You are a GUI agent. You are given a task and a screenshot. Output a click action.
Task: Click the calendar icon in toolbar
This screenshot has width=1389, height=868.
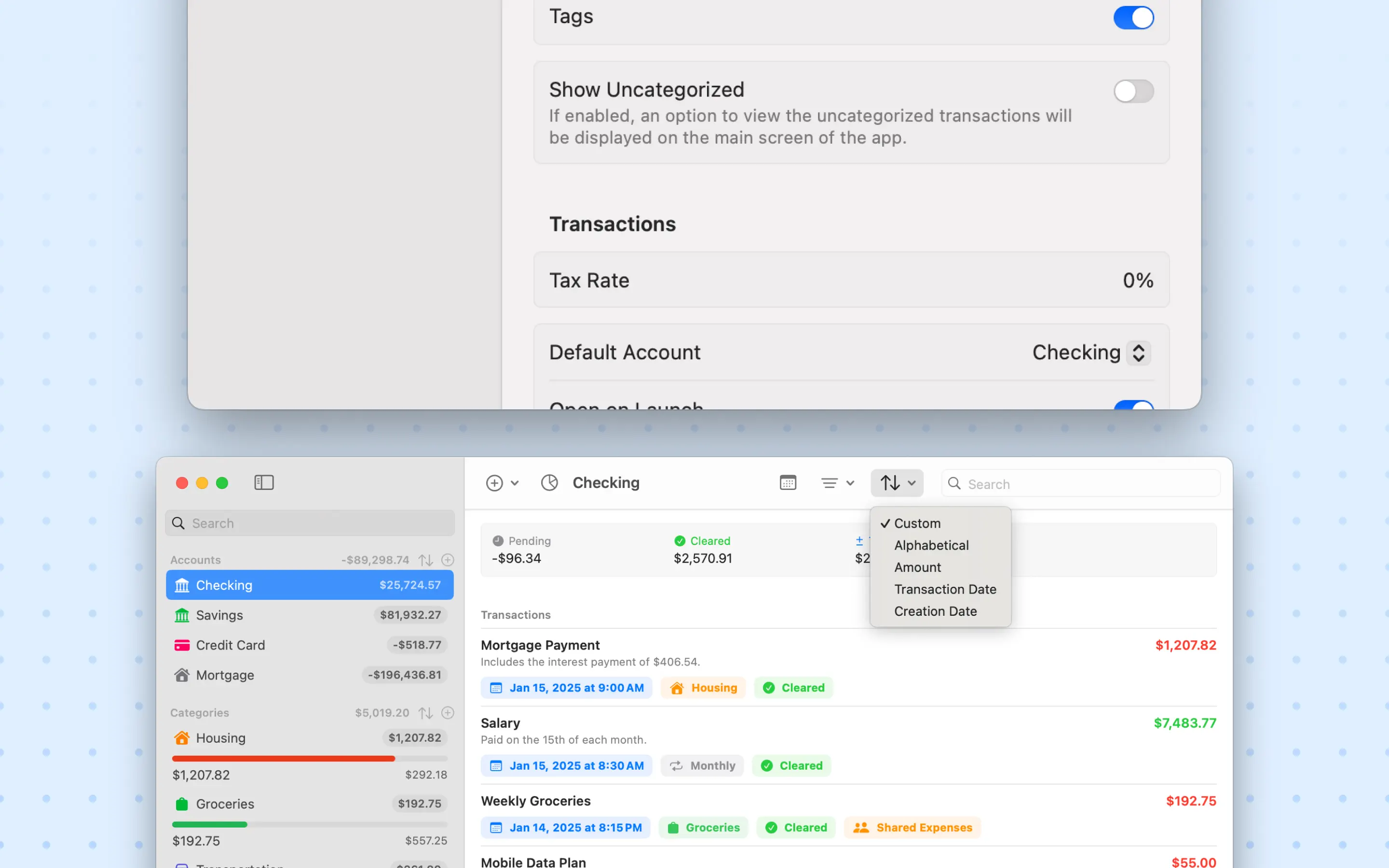[x=788, y=483]
